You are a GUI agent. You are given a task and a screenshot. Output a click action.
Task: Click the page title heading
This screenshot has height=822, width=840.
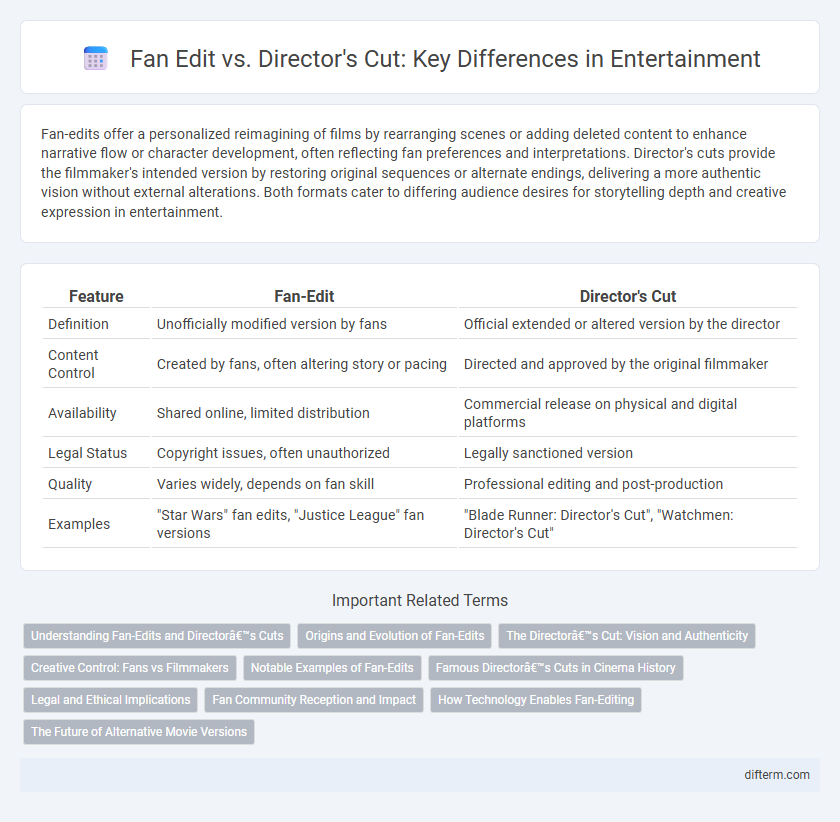pyautogui.click(x=445, y=58)
